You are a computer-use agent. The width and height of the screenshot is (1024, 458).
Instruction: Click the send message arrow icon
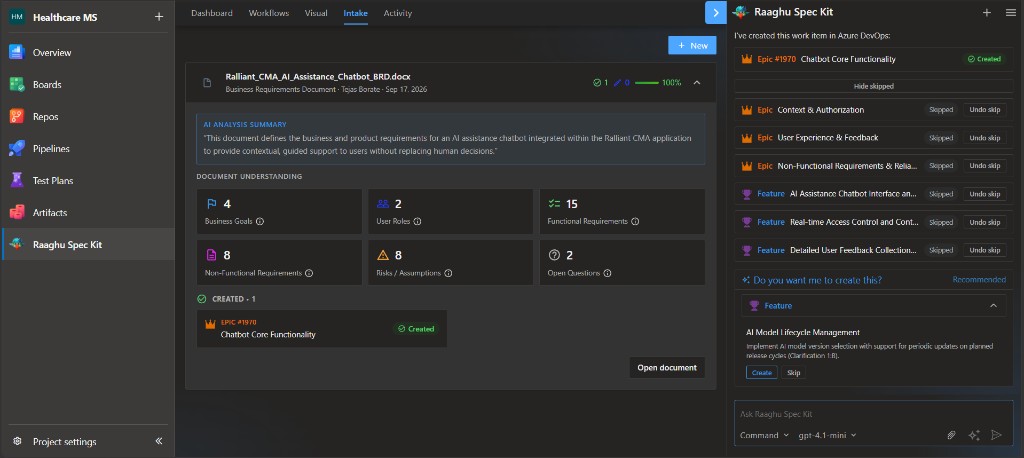996,434
